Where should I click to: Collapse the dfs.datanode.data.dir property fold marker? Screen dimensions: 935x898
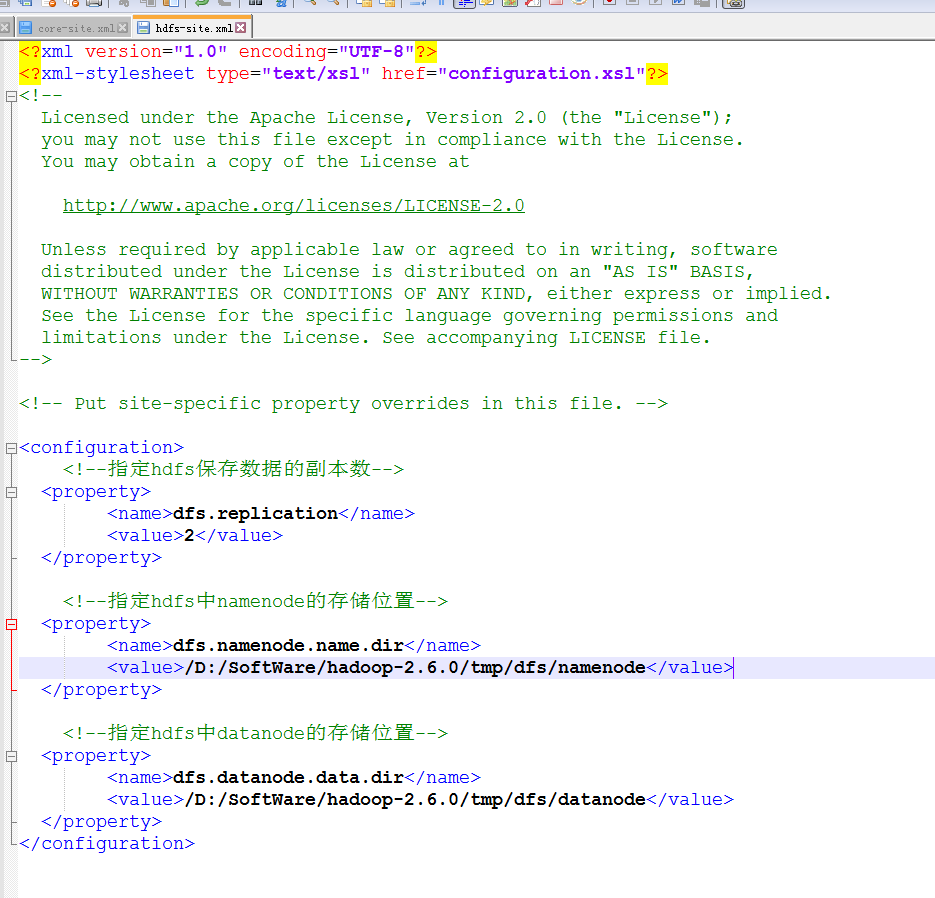point(11,757)
